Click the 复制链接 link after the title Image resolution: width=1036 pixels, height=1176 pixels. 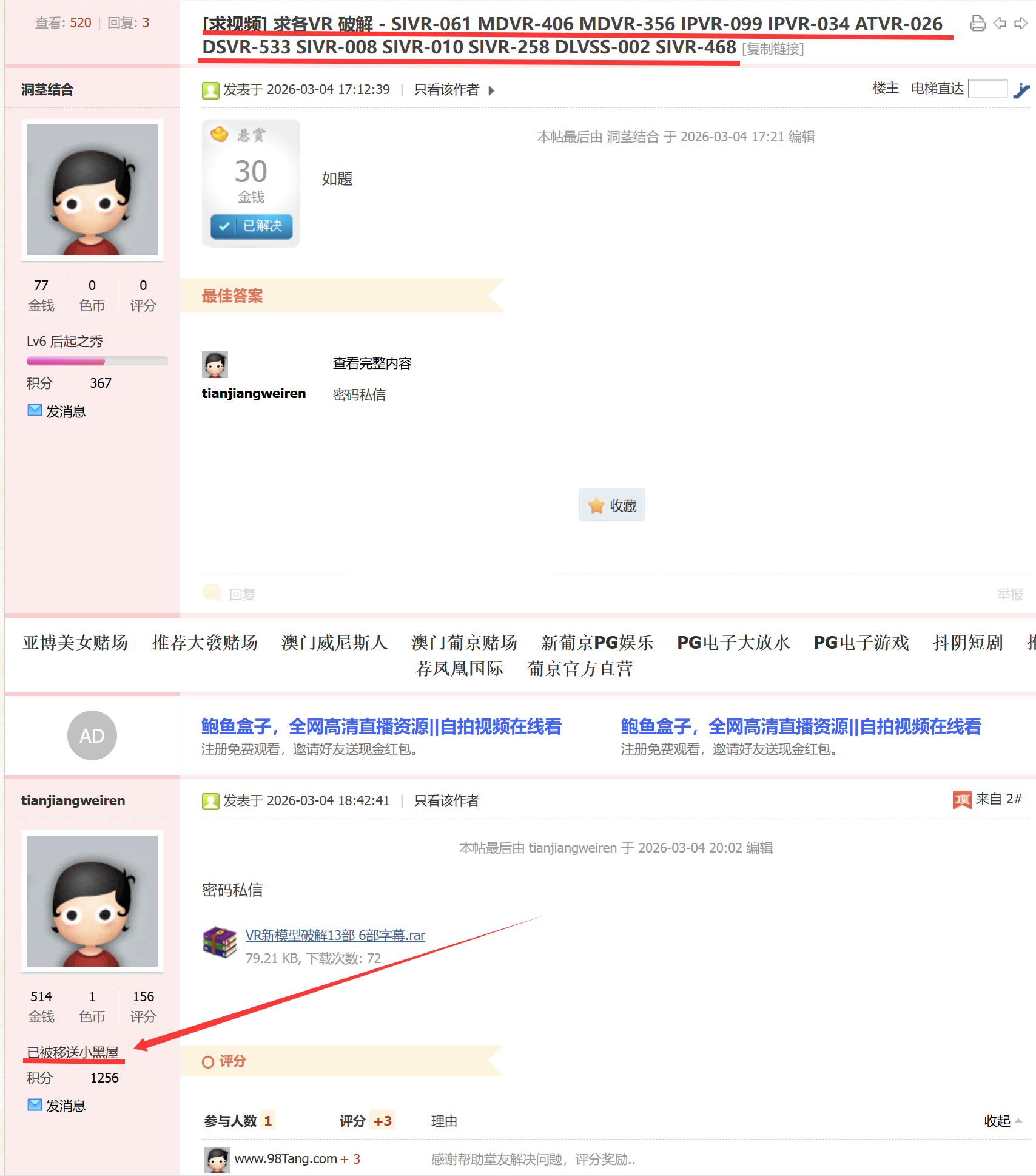(773, 49)
